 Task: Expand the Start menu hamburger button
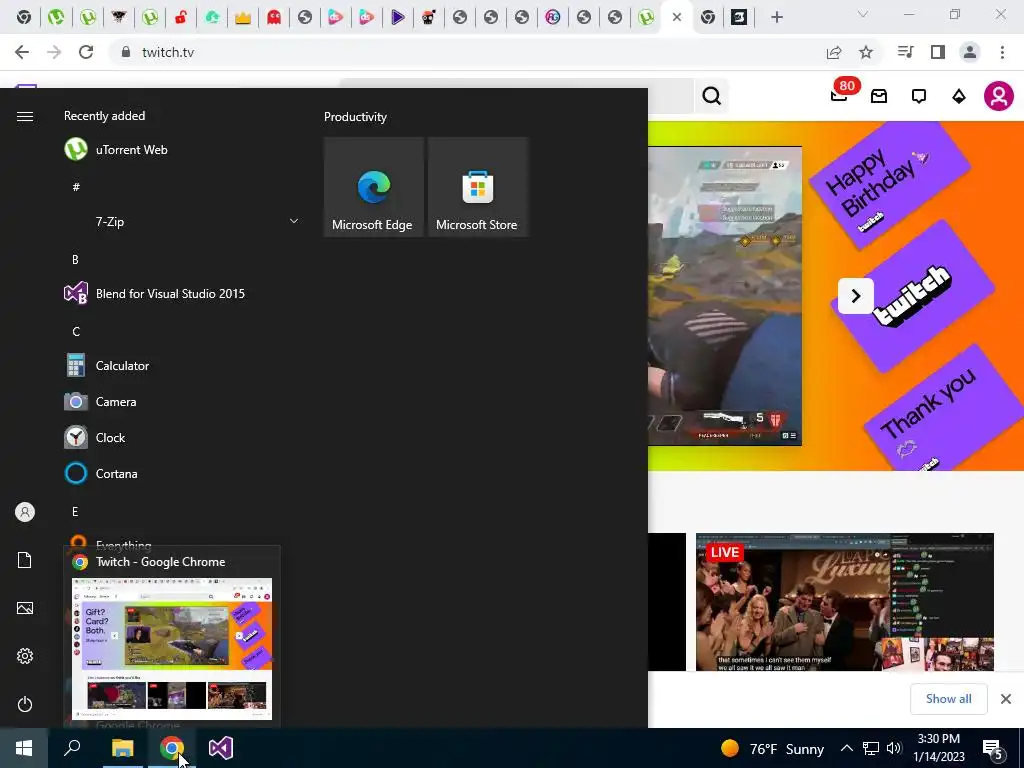[x=25, y=116]
